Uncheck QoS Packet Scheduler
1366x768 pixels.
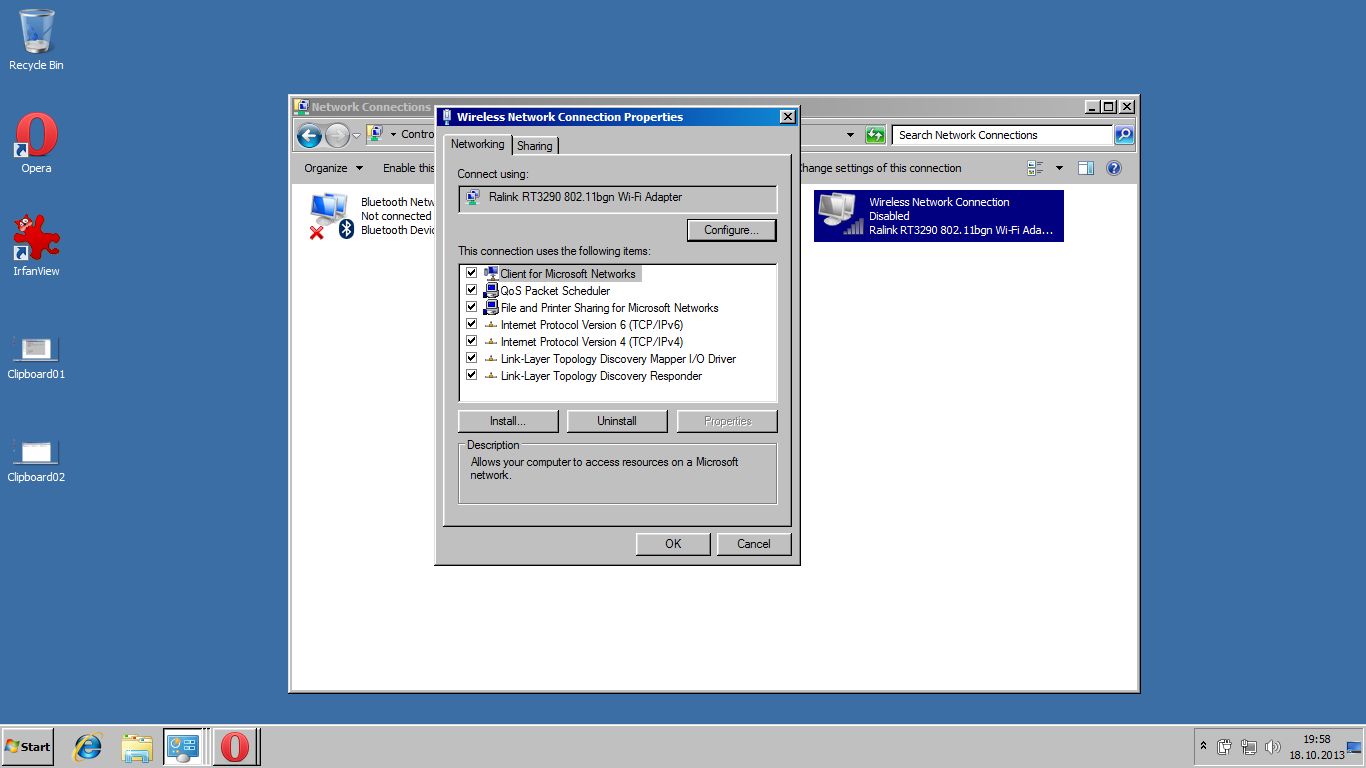coord(472,290)
